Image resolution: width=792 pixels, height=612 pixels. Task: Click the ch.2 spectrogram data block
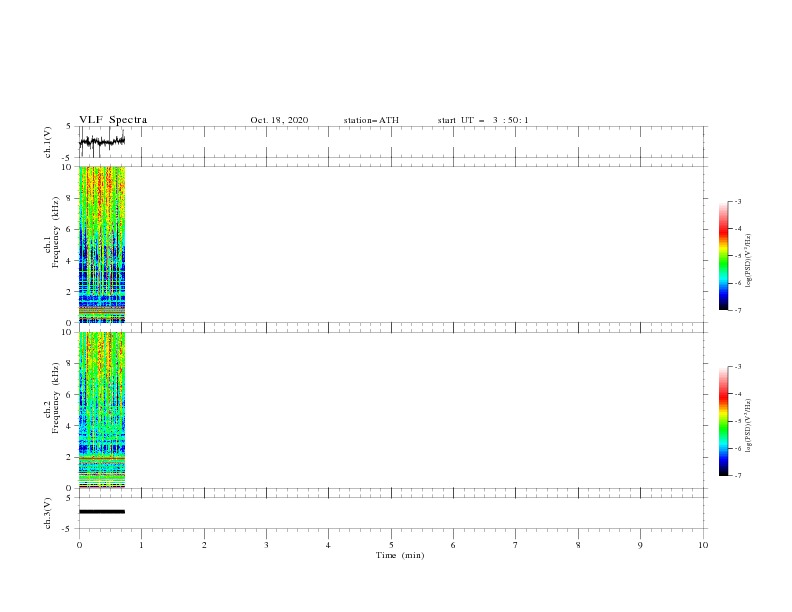102,410
